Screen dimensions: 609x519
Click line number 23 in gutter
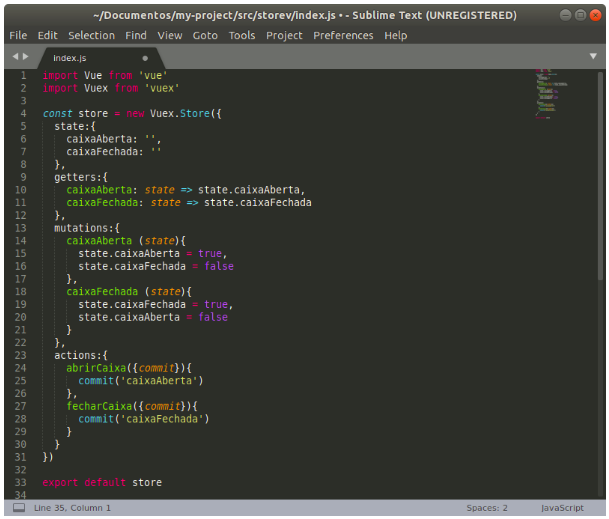[x=21, y=355]
